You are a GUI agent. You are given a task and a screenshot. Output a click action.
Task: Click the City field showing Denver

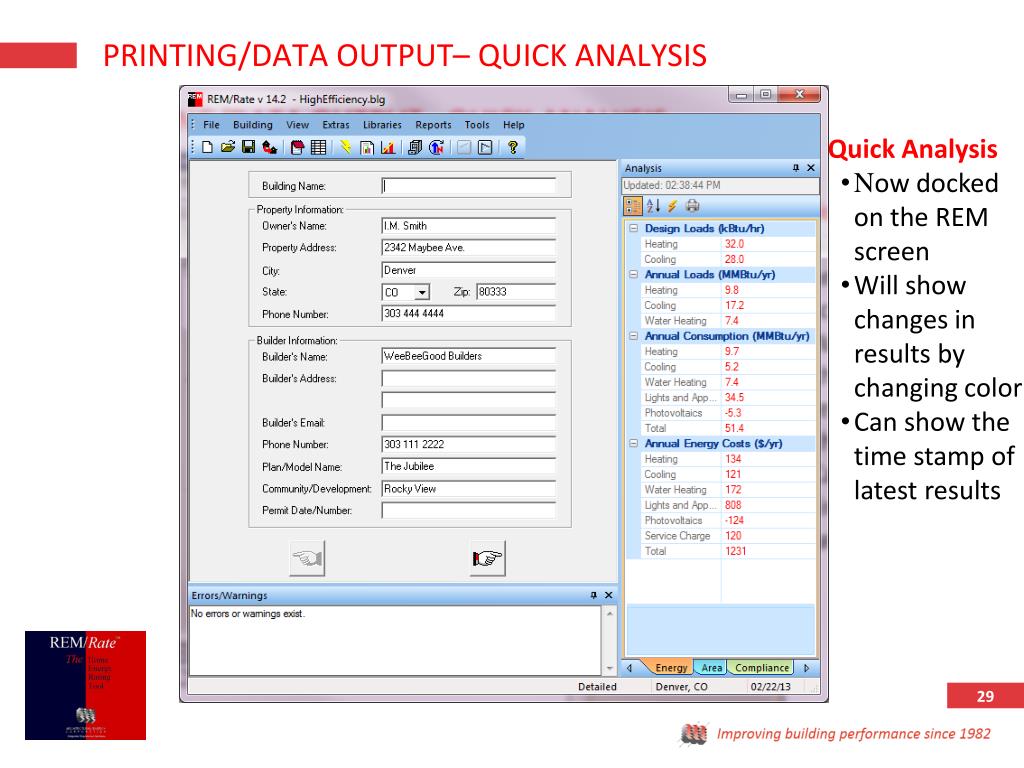(468, 270)
